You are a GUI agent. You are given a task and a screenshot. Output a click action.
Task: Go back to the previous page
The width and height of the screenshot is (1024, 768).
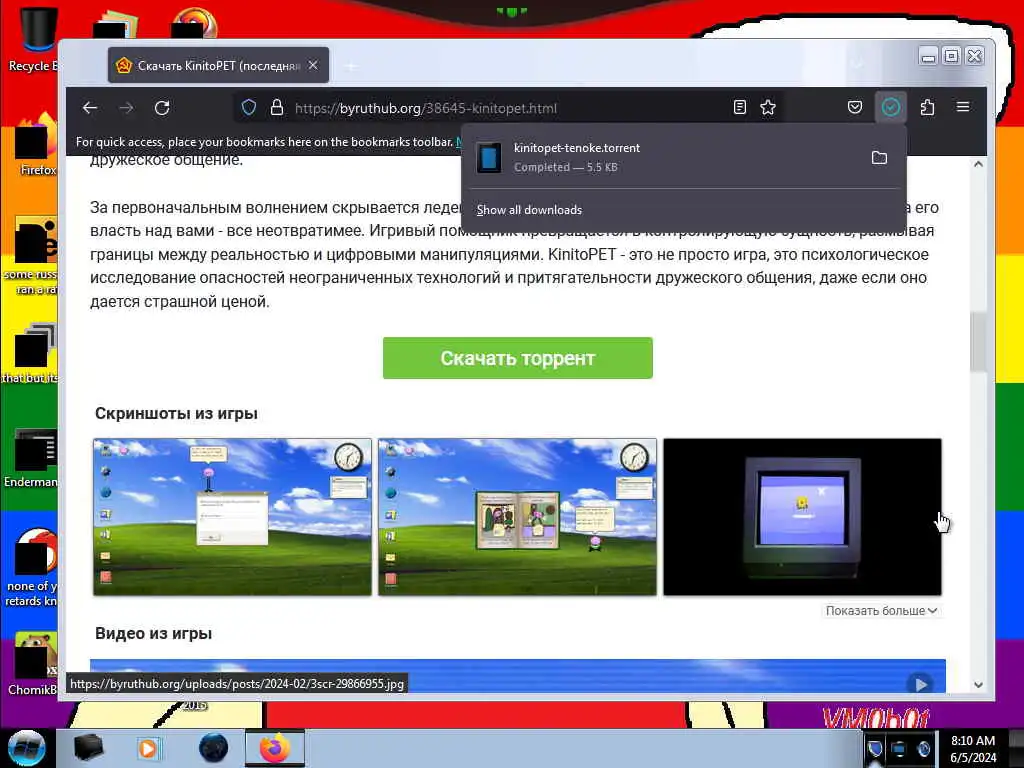point(90,108)
